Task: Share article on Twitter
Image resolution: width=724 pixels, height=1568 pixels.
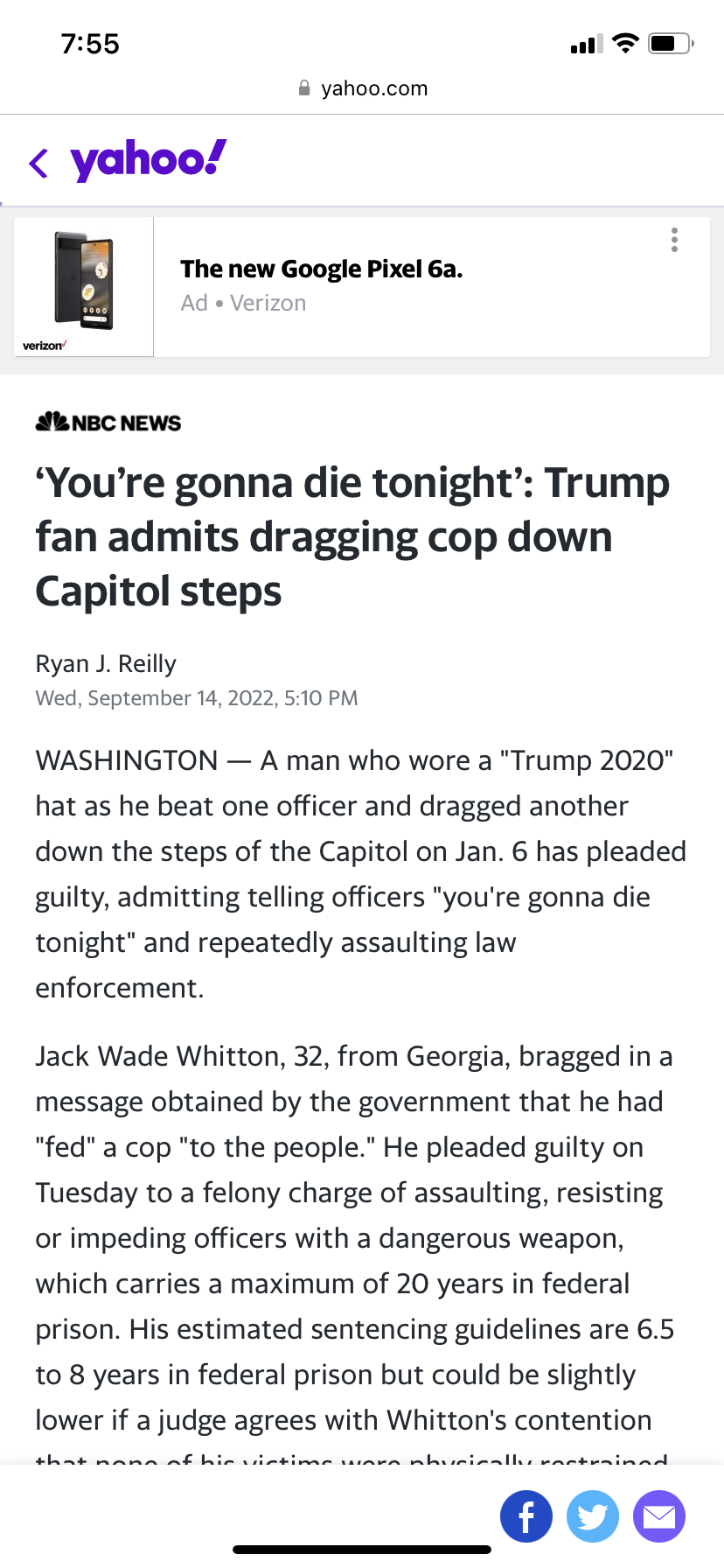Action: click(593, 1516)
